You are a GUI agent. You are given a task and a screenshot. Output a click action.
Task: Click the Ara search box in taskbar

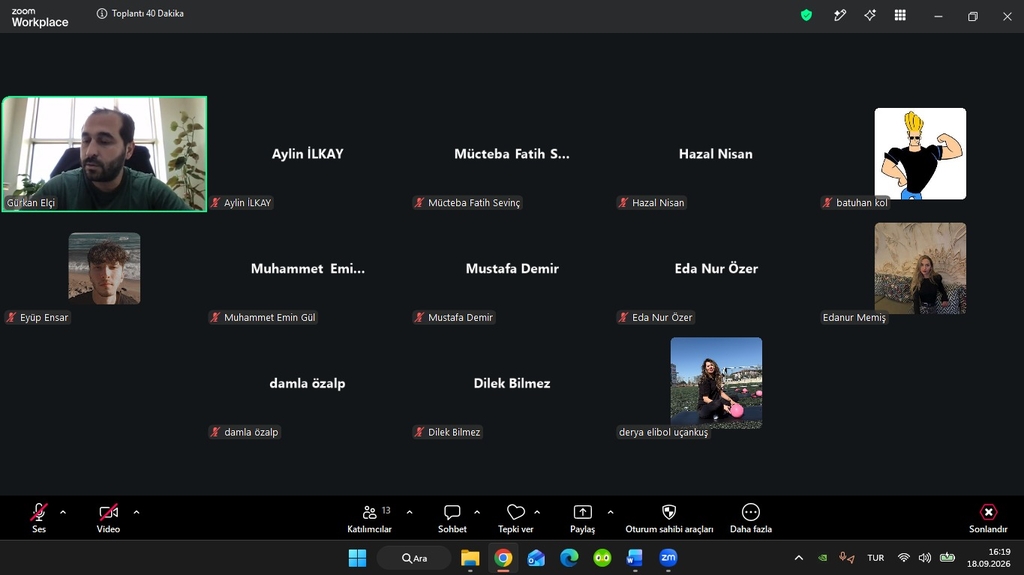point(415,558)
